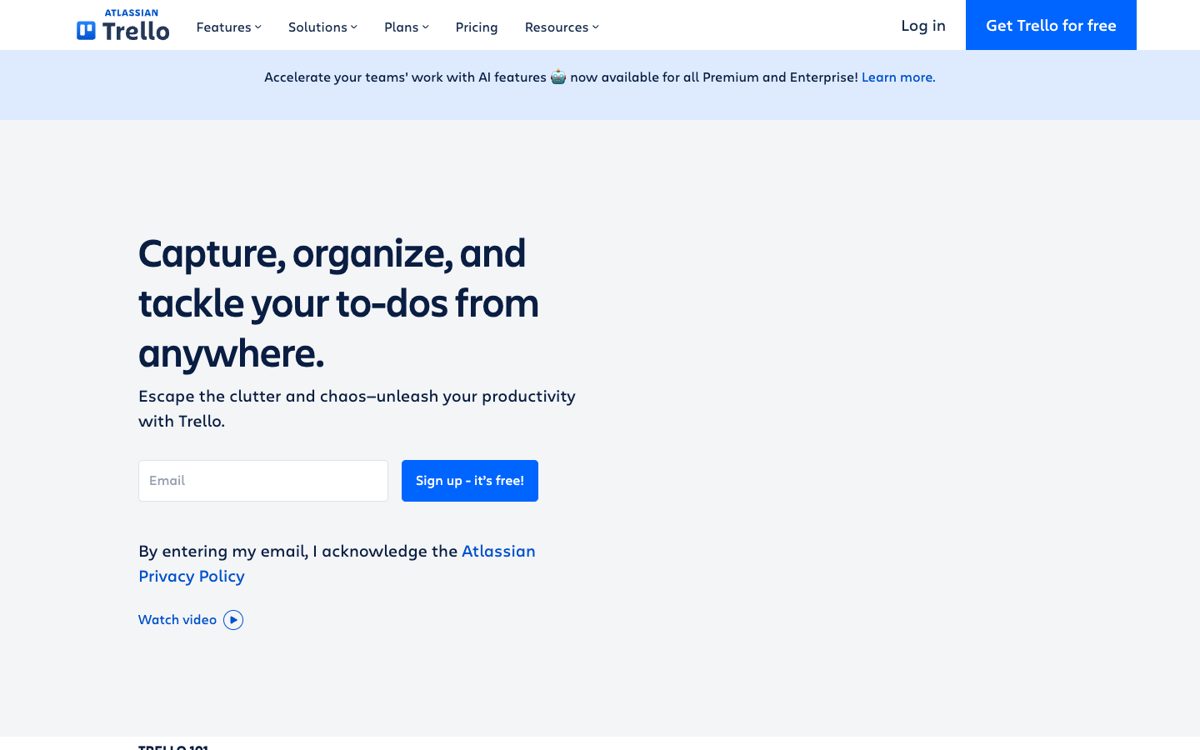Click the Sign up - it's free! button
Image resolution: width=1200 pixels, height=750 pixels.
tap(470, 481)
